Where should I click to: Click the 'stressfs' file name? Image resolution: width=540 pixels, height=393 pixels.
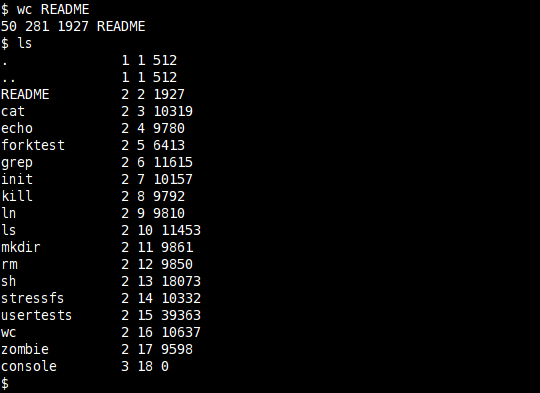tap(33, 298)
